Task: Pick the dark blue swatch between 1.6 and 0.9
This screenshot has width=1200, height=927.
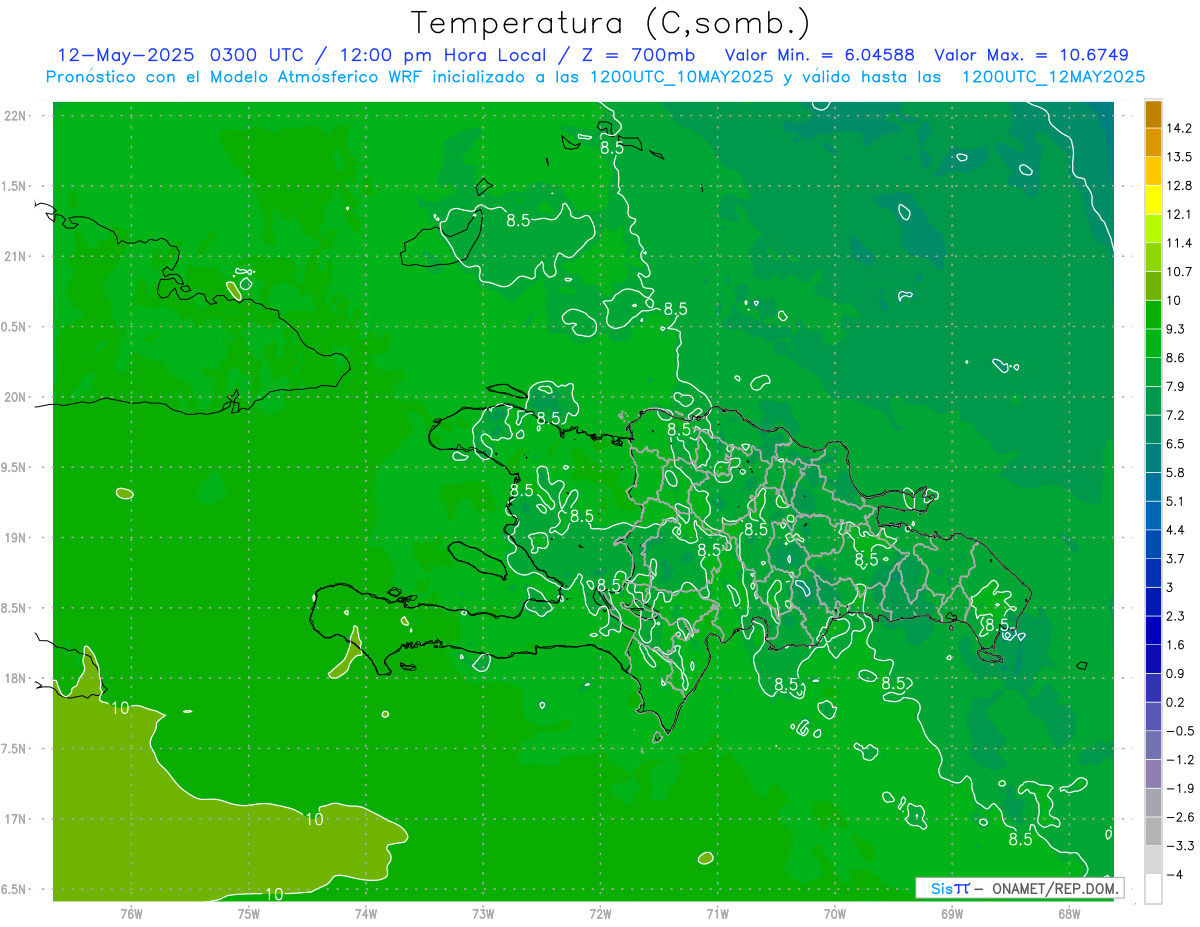Action: [x=1153, y=659]
